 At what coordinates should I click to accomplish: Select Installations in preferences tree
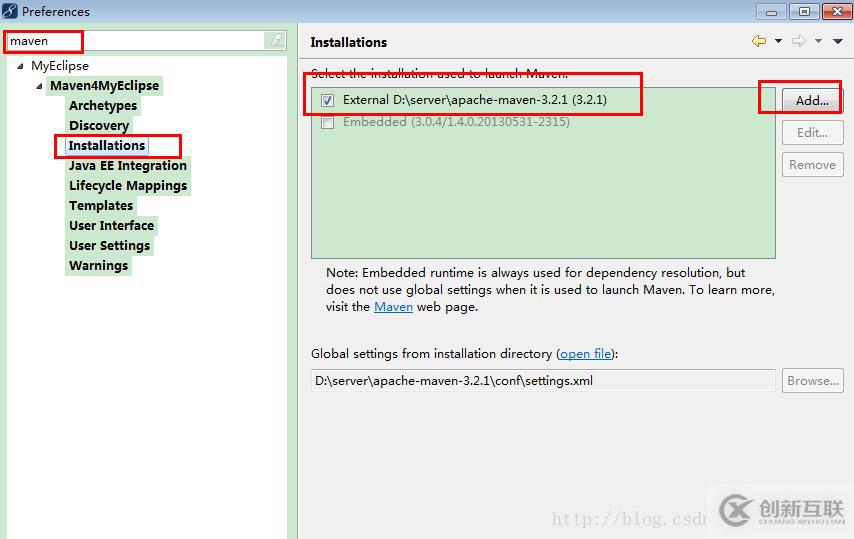(x=107, y=145)
